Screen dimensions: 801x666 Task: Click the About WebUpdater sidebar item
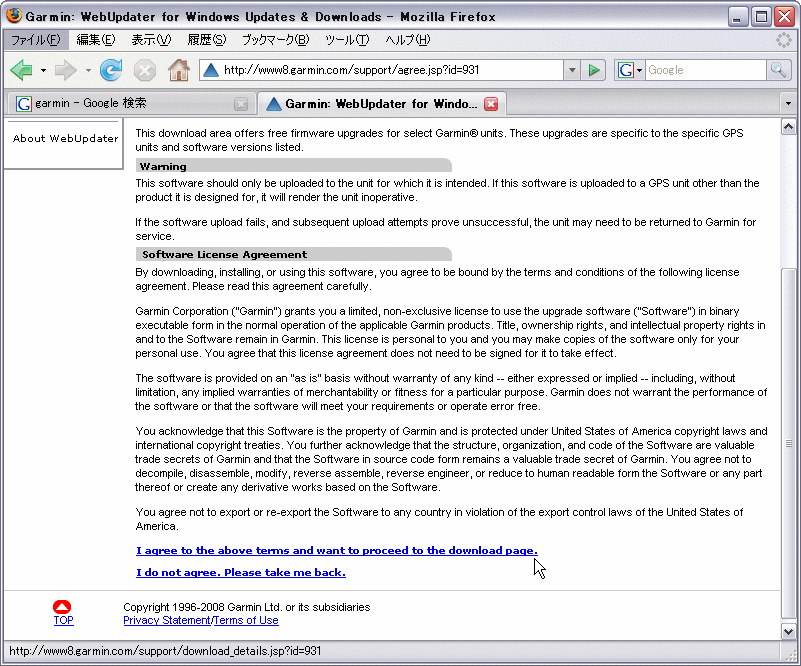65,138
